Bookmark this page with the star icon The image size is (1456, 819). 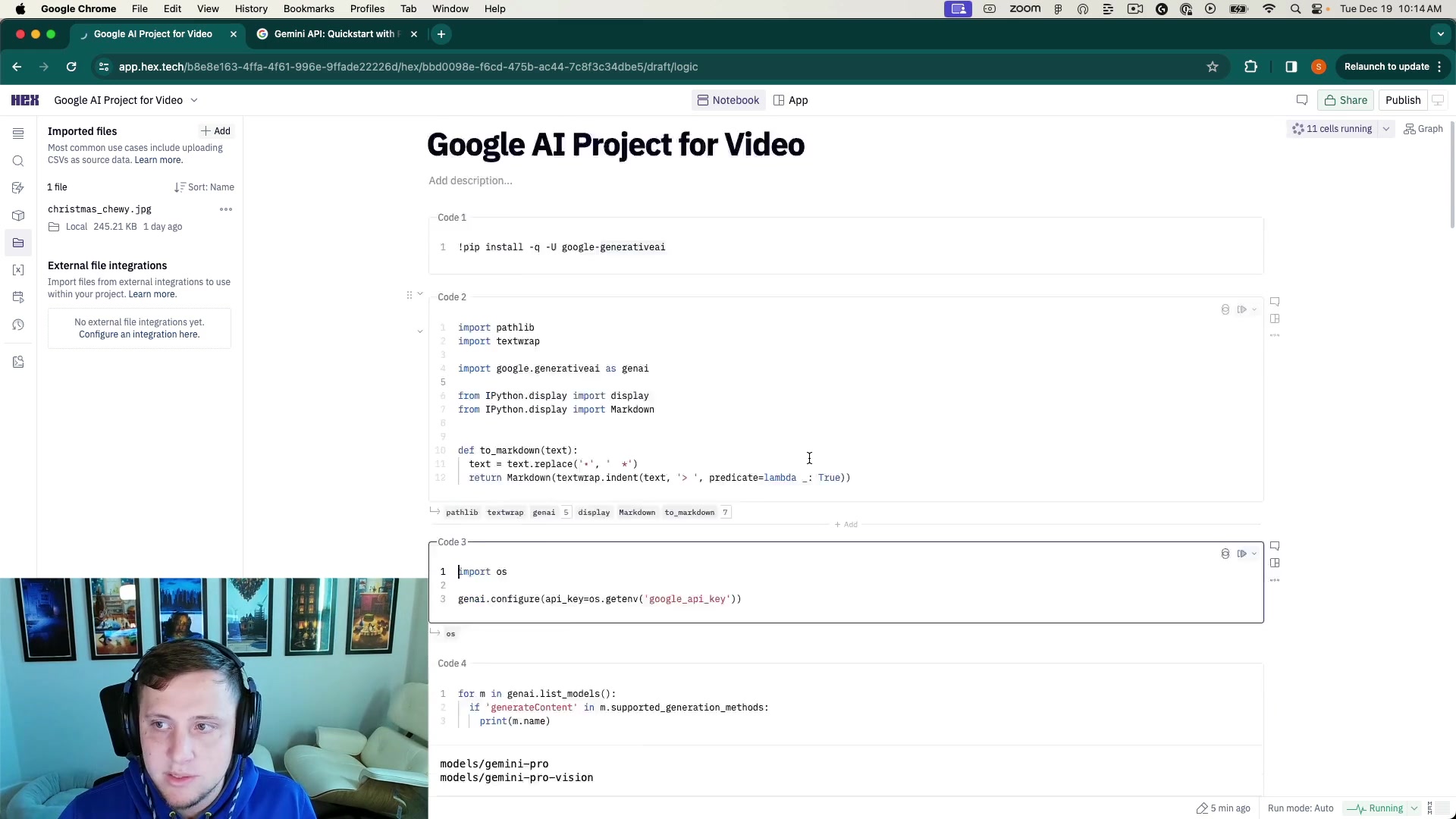pyautogui.click(x=1213, y=67)
